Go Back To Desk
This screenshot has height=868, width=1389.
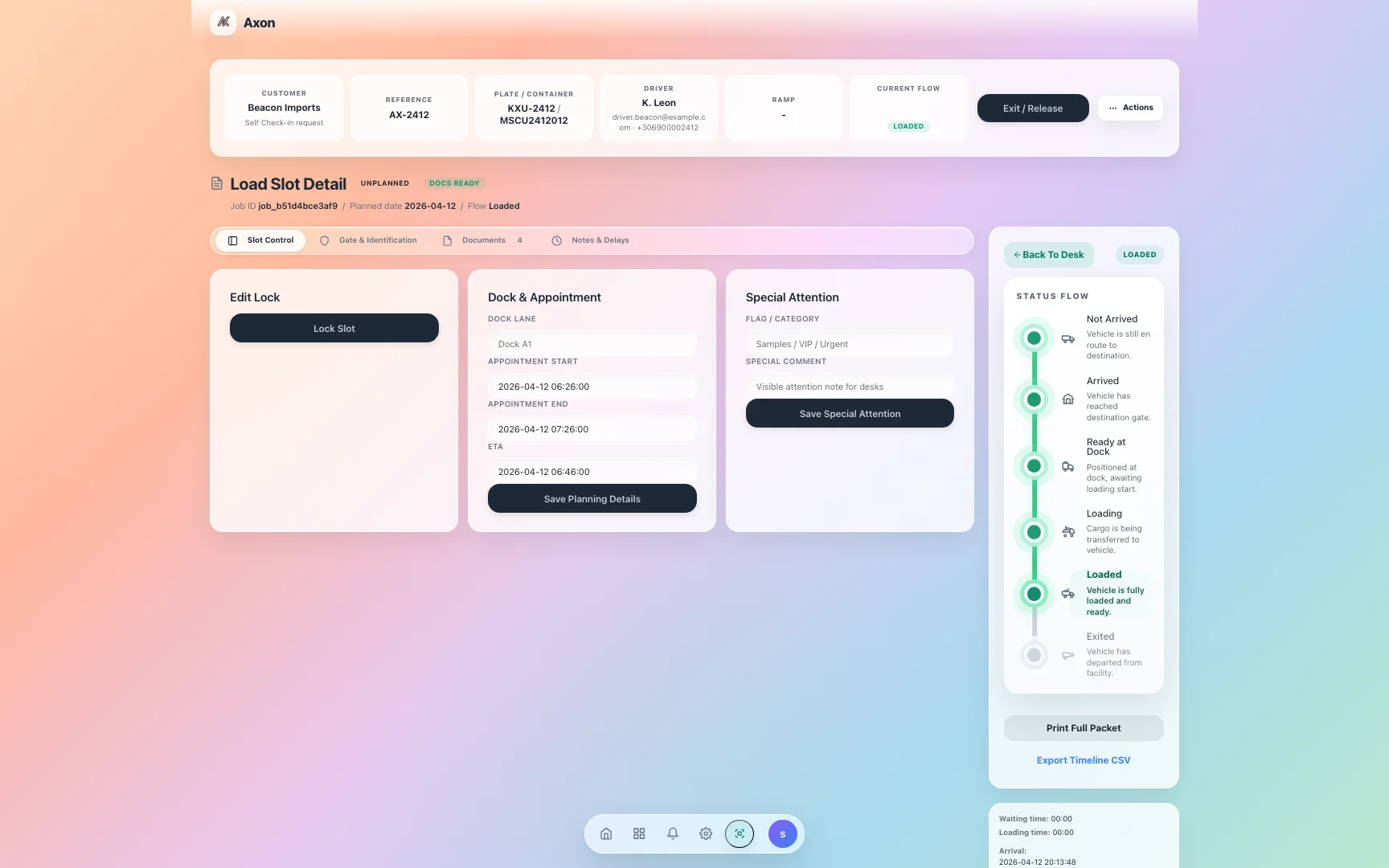[1049, 255]
